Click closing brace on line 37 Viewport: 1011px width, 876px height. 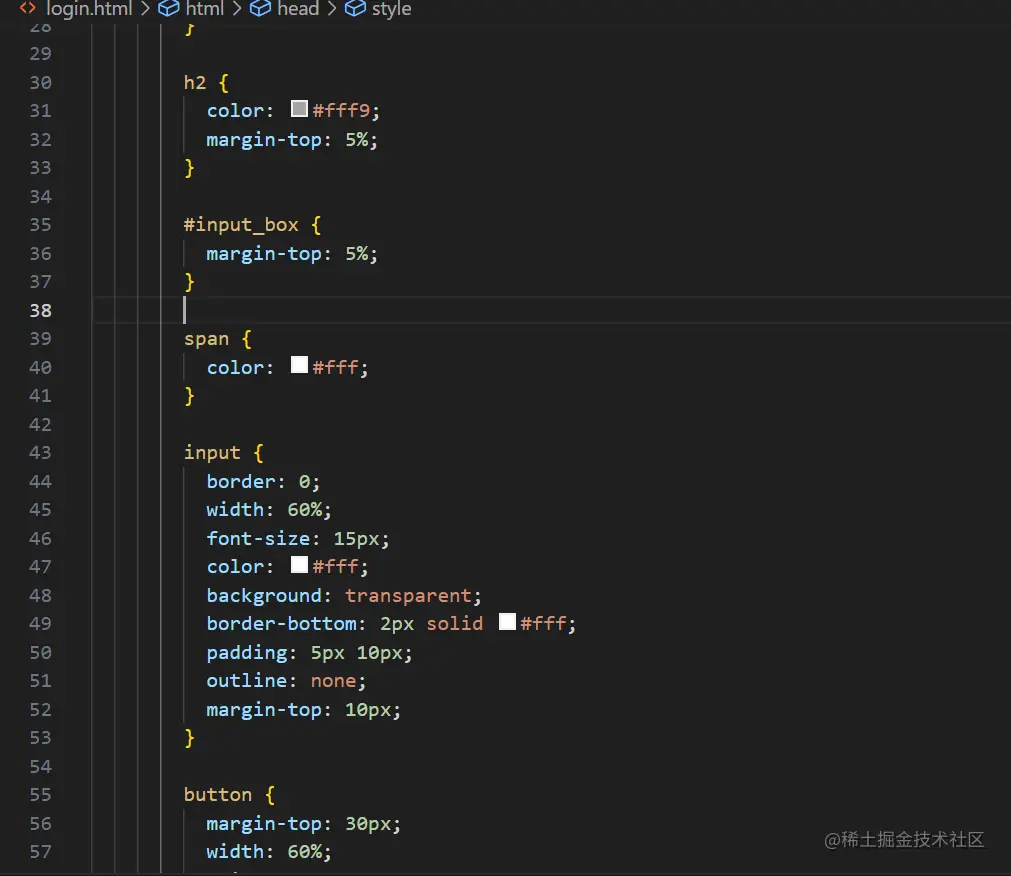coord(189,282)
